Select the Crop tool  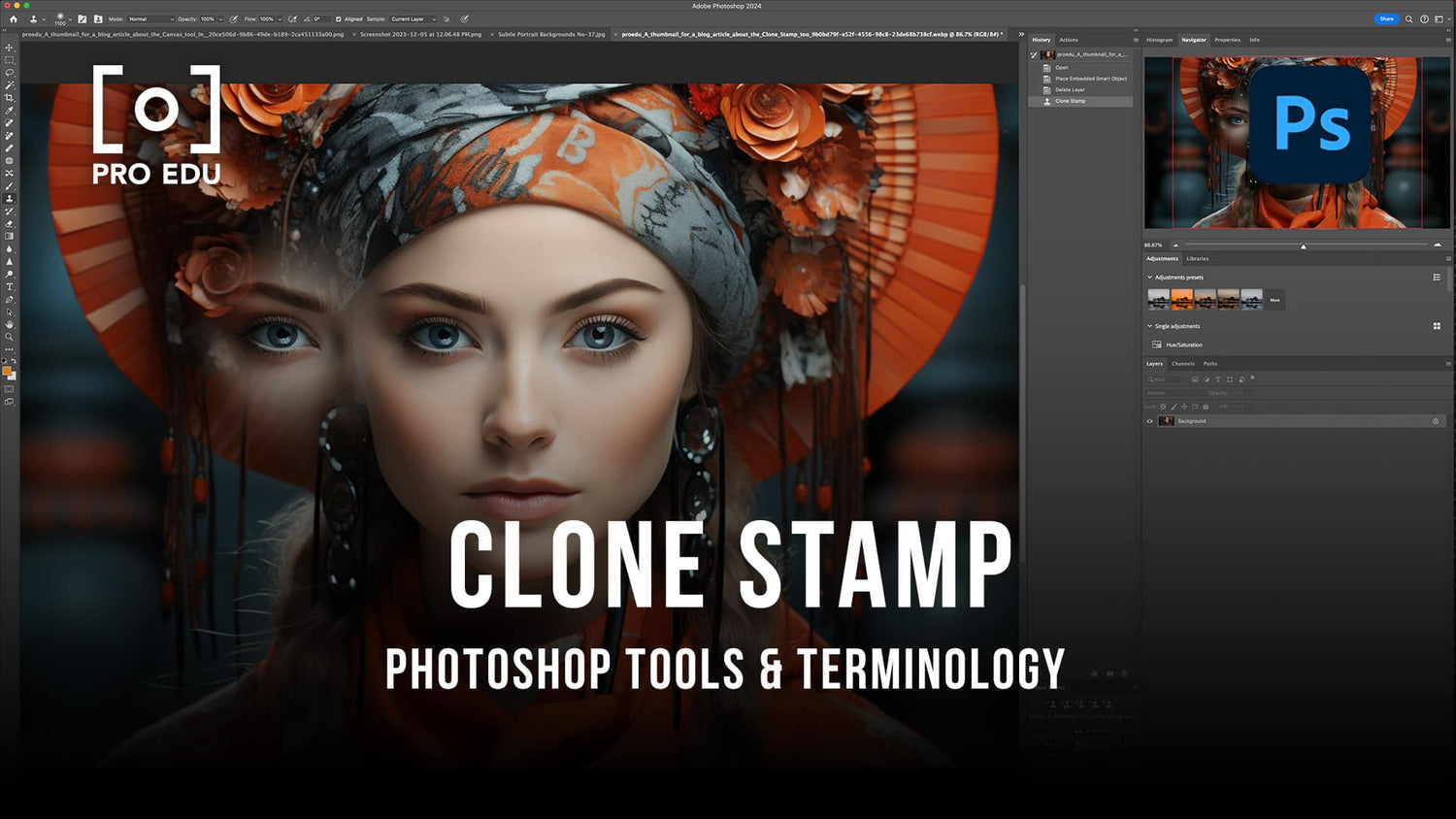[x=10, y=98]
